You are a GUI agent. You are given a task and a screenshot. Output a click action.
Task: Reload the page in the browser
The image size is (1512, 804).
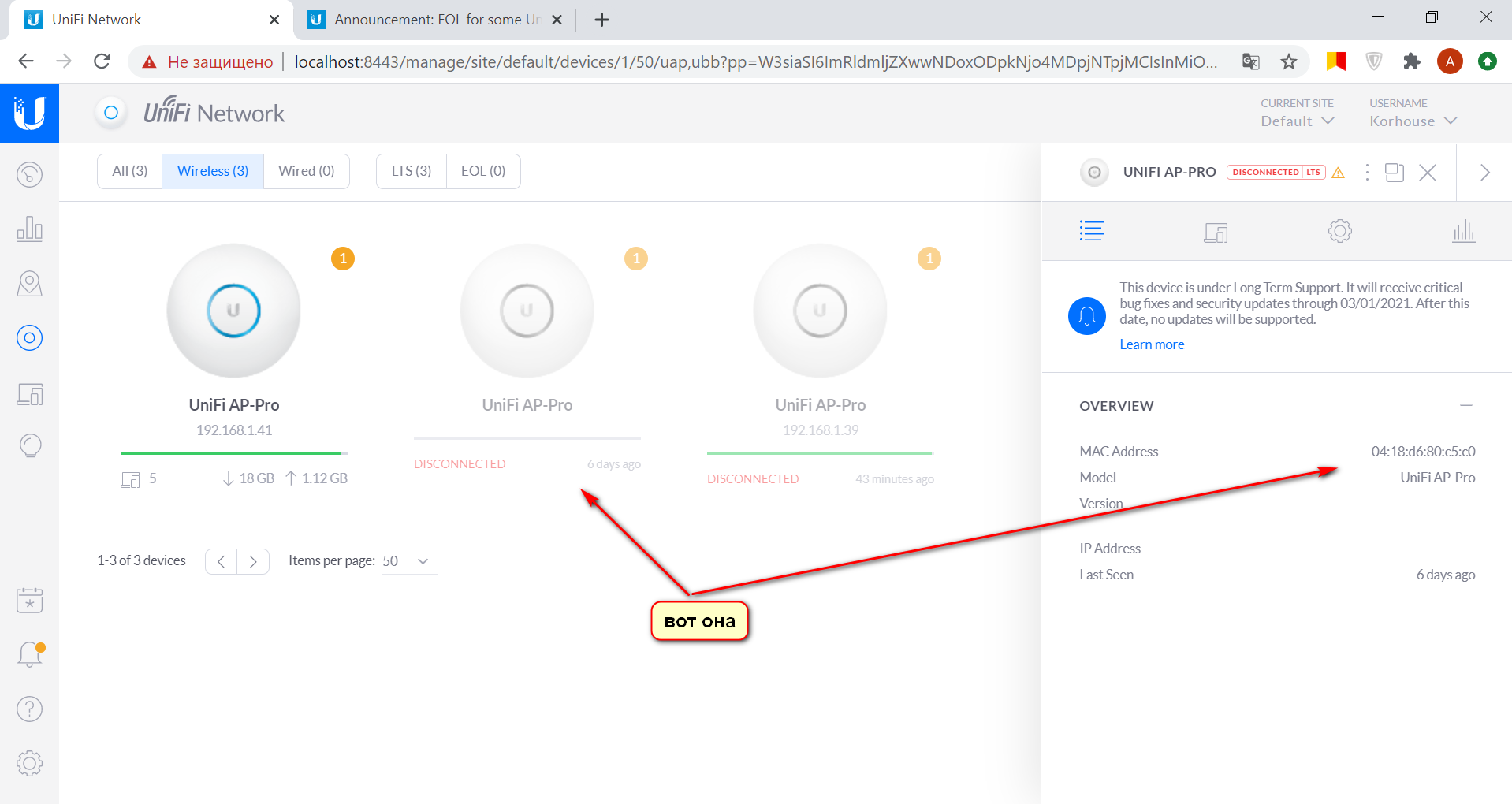coord(102,61)
